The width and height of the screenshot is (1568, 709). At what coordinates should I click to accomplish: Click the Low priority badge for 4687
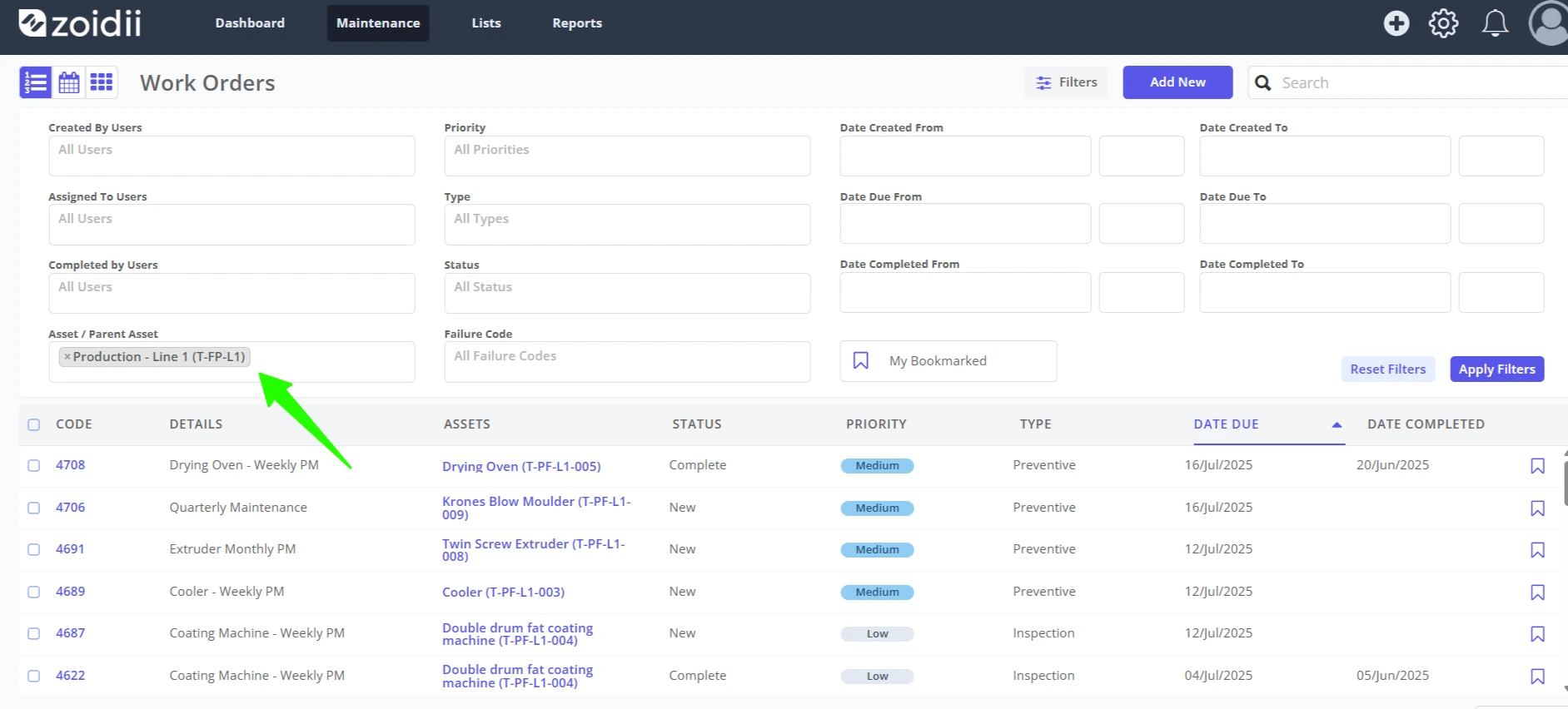[x=878, y=634]
